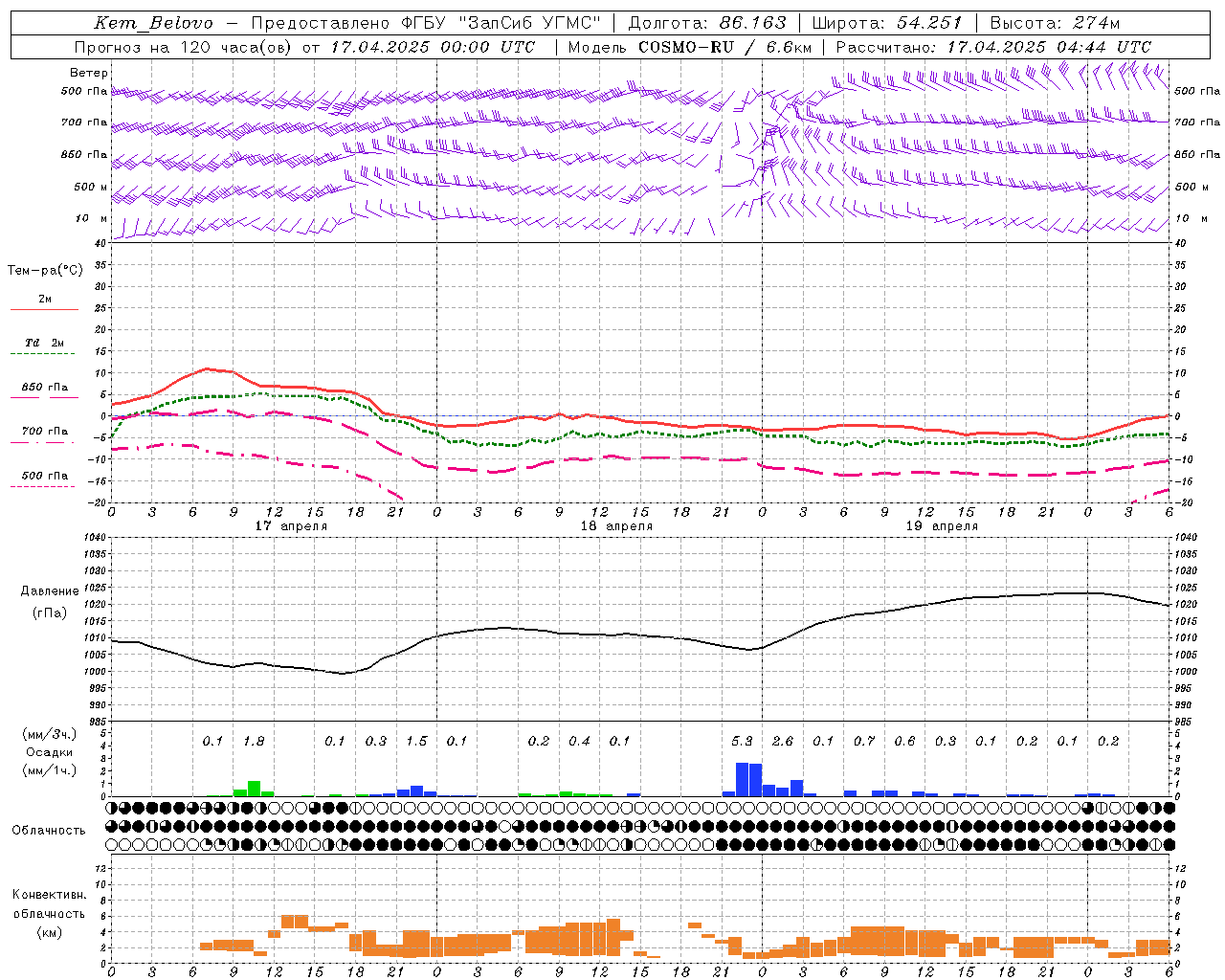Select the forecast start time 17.04.2025 00:00 UTC
This screenshot has height=980, width=1225.
(x=433, y=47)
